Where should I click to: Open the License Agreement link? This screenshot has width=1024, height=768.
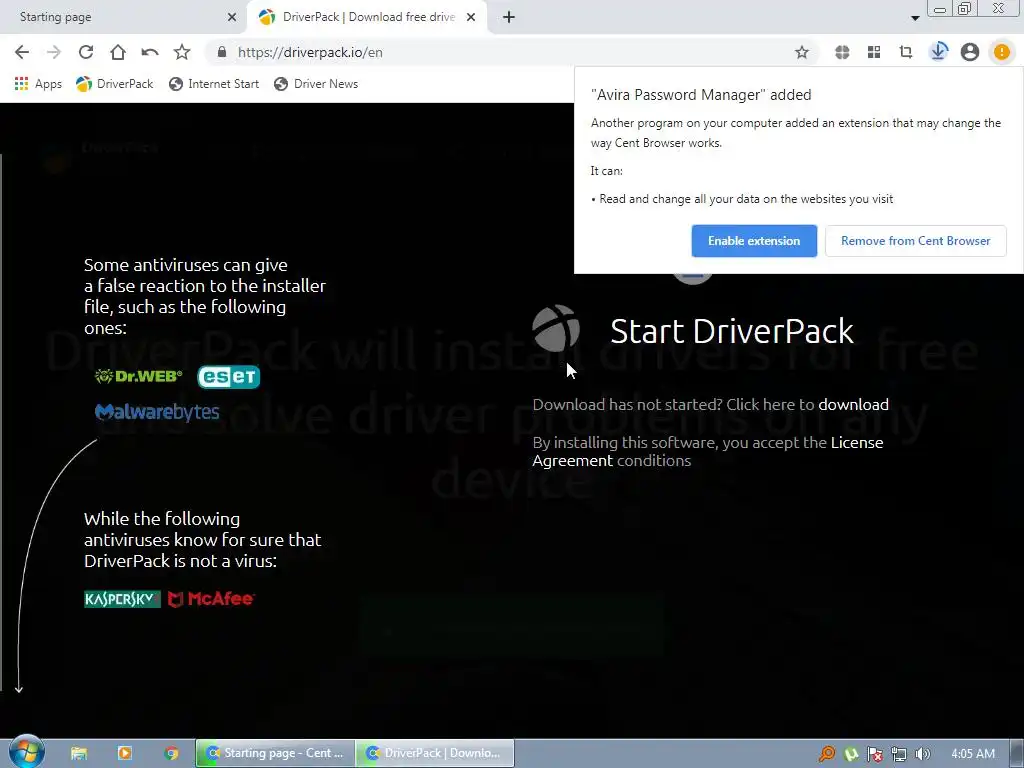[707, 451]
